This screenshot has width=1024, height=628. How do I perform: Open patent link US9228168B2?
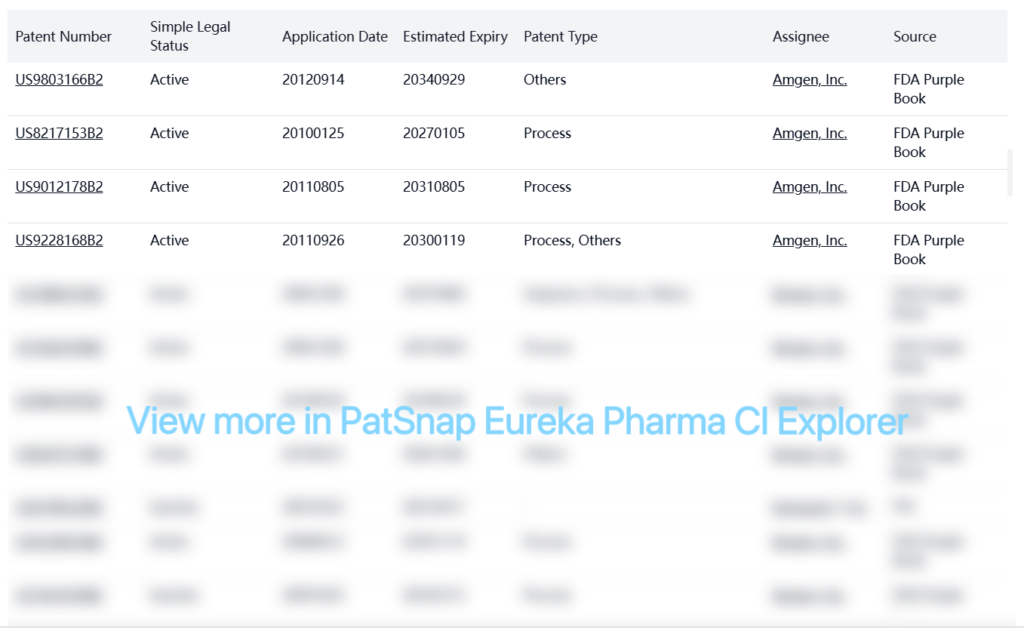[x=59, y=240]
